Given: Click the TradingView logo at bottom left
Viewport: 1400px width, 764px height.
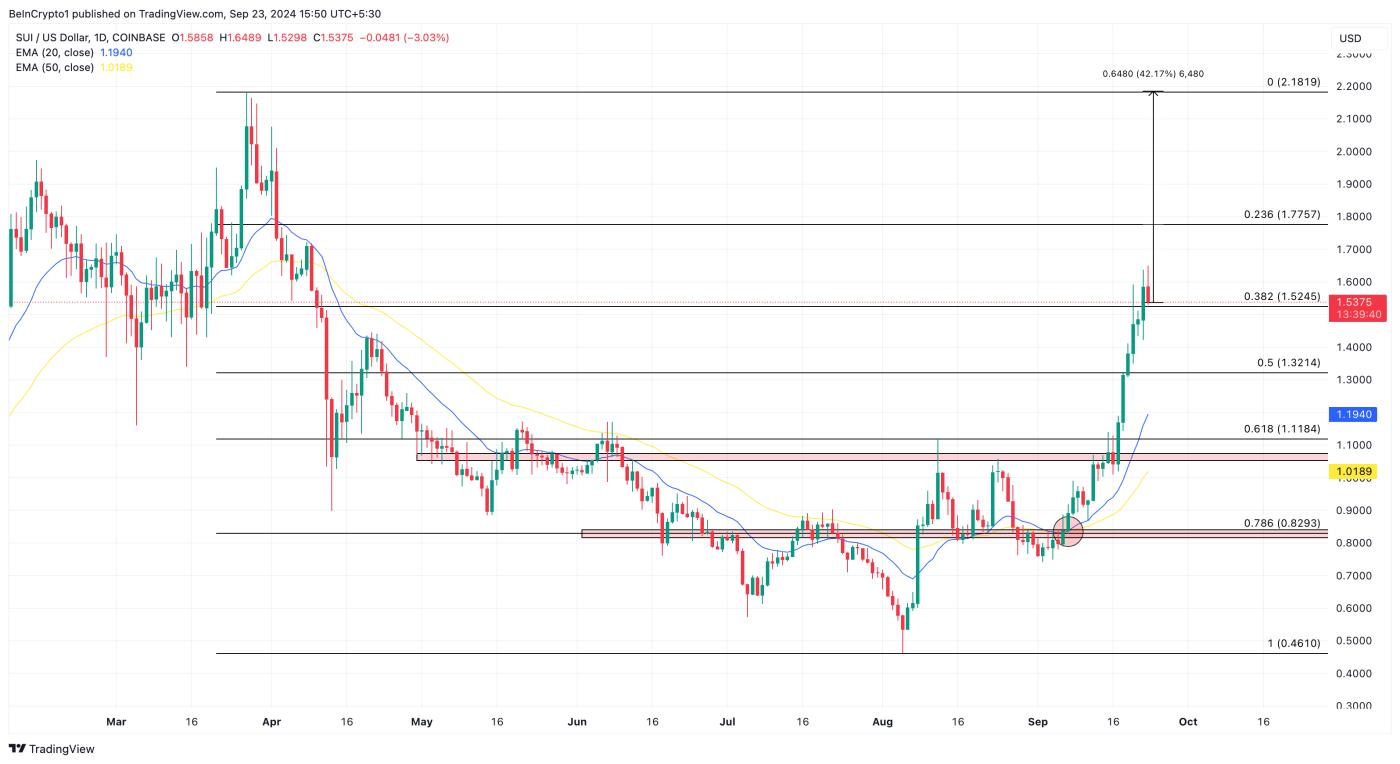Looking at the screenshot, I should pos(50,748).
